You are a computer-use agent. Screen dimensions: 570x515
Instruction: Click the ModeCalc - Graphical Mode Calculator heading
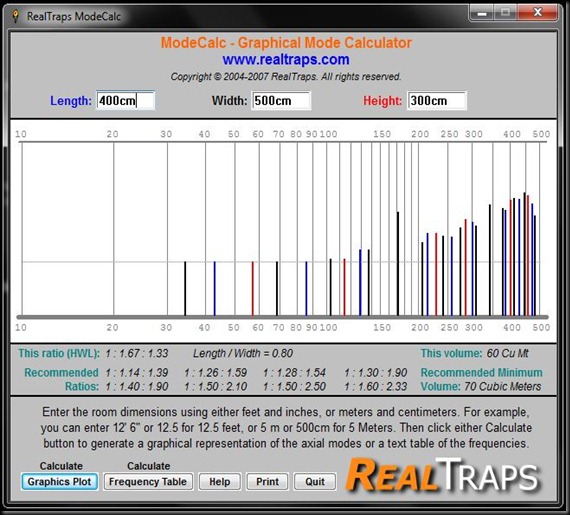pos(286,43)
